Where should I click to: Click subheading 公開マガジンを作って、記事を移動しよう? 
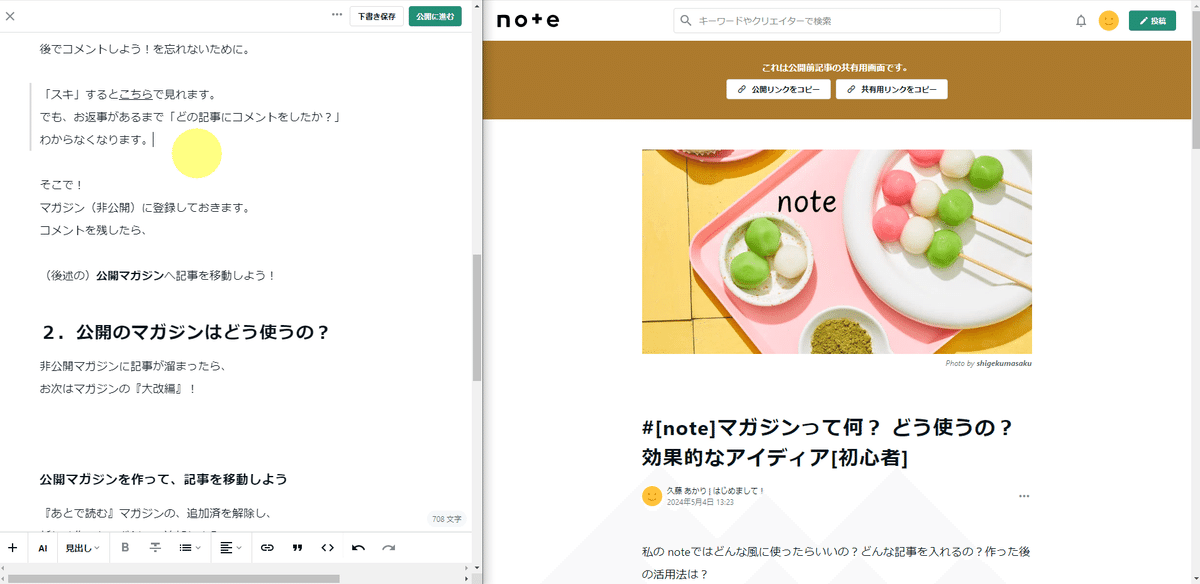[164, 479]
